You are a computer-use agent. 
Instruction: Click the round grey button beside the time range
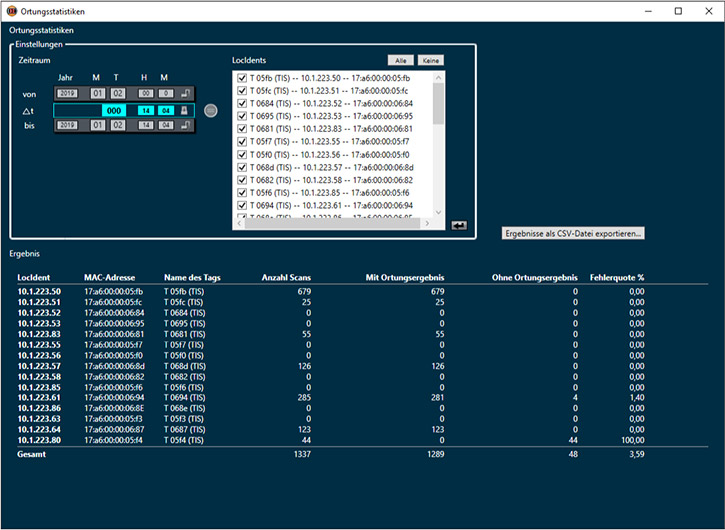coord(210,110)
